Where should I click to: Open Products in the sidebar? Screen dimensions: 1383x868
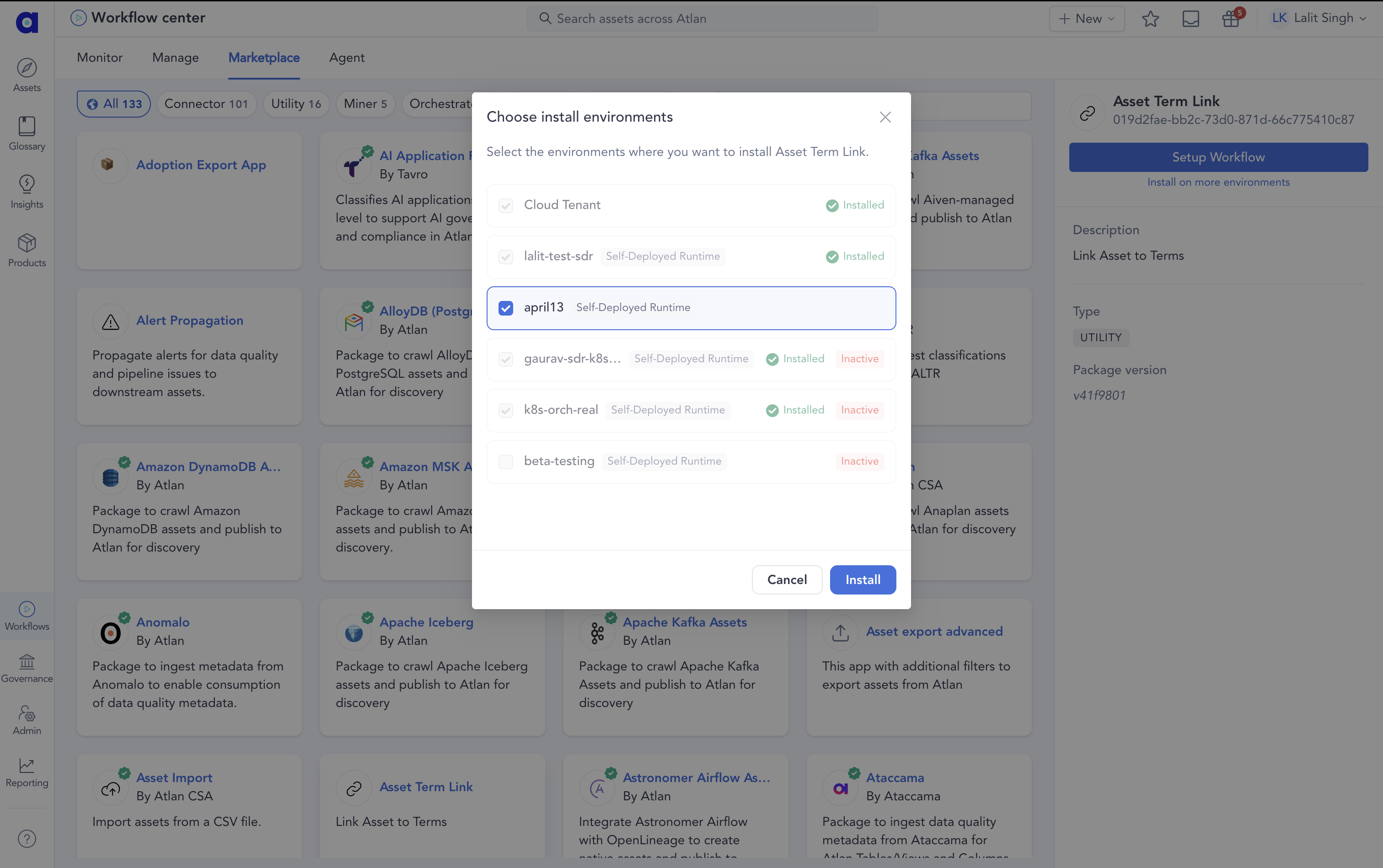(x=27, y=250)
